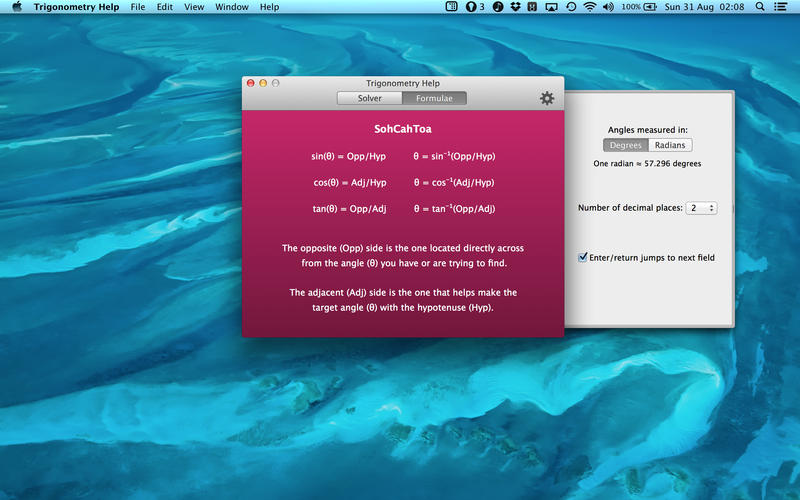This screenshot has width=800, height=500.
Task: Open settings with the gear icon
Action: tap(547, 98)
